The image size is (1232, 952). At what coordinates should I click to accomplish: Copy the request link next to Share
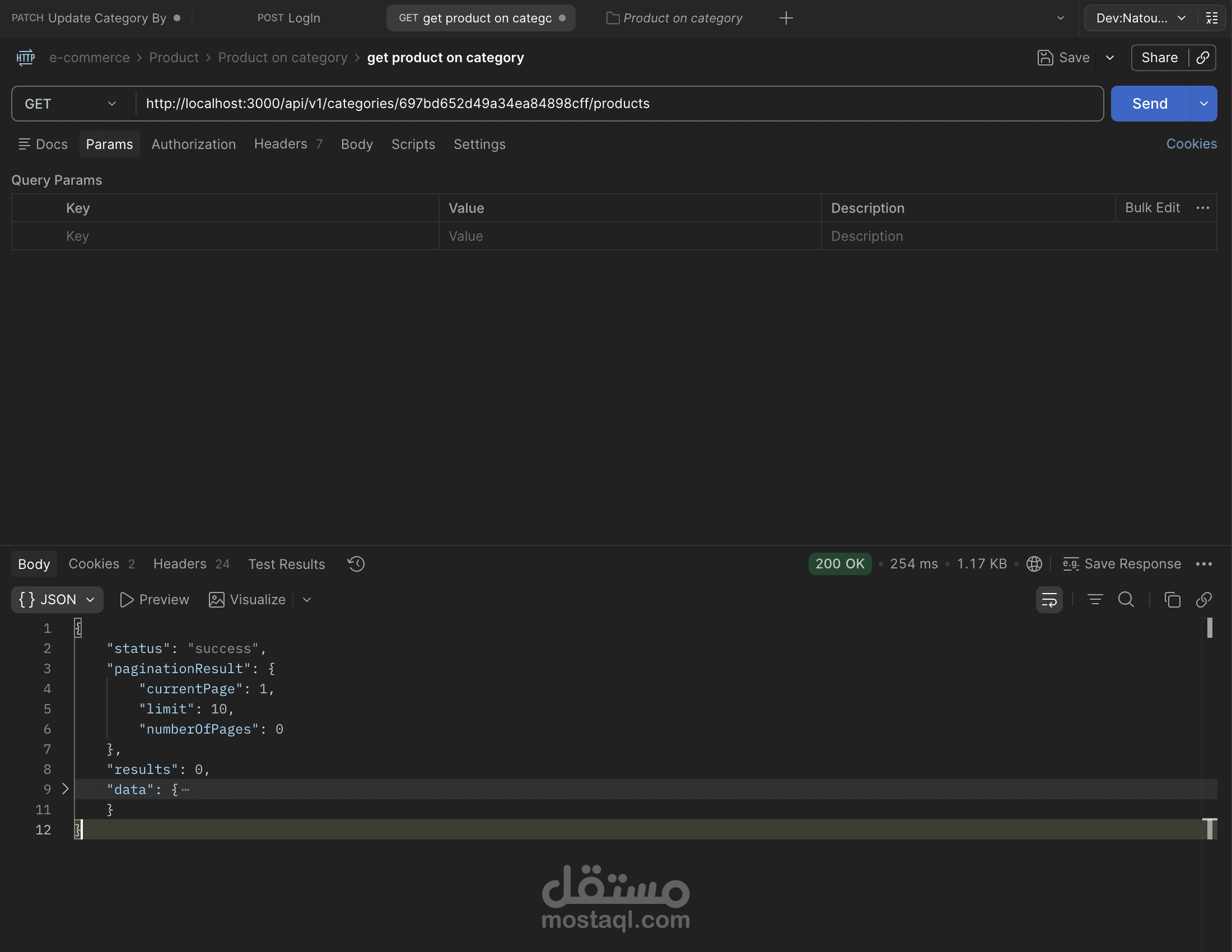point(1203,58)
